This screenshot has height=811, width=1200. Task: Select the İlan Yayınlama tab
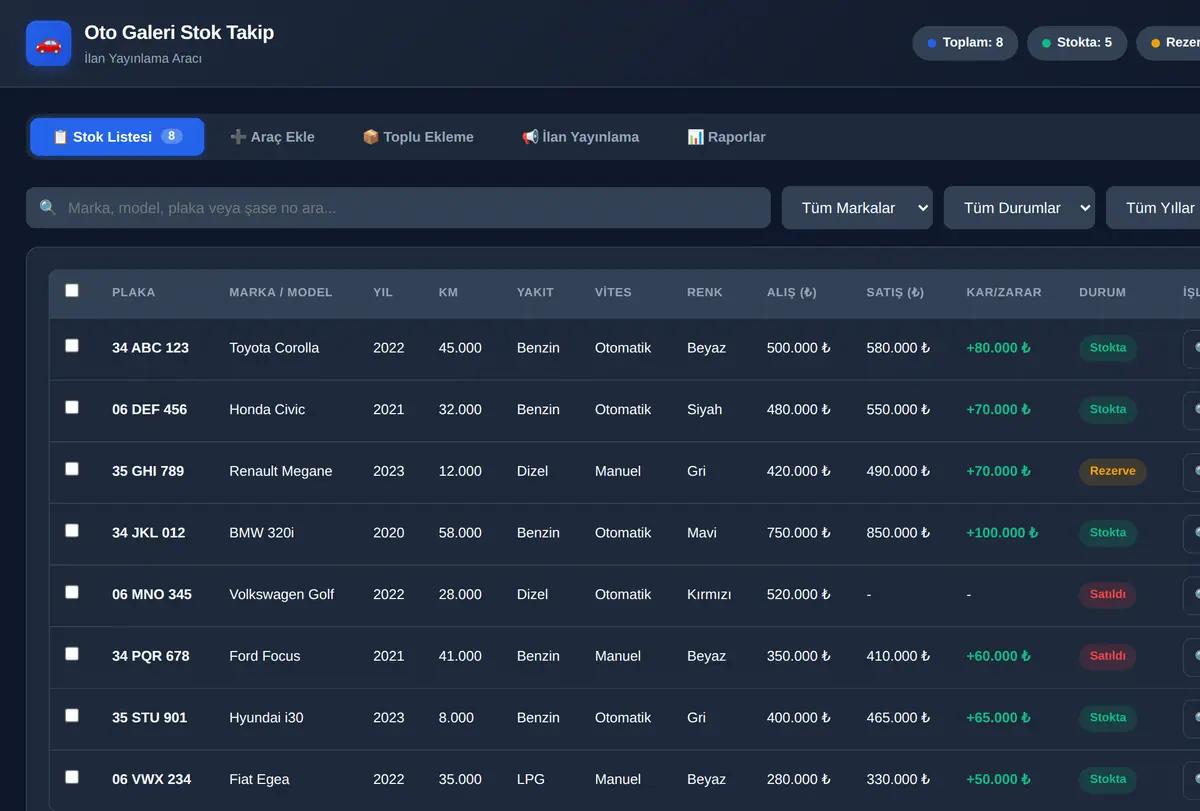(x=580, y=137)
